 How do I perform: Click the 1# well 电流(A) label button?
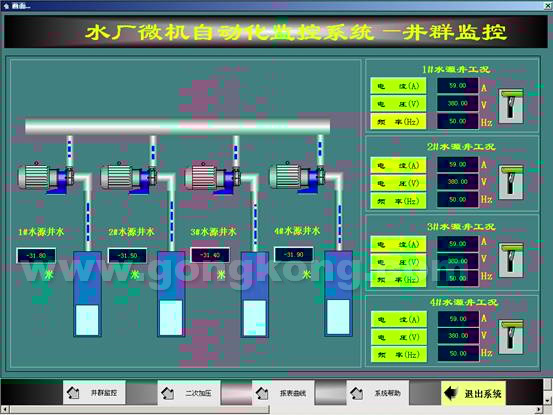398,86
